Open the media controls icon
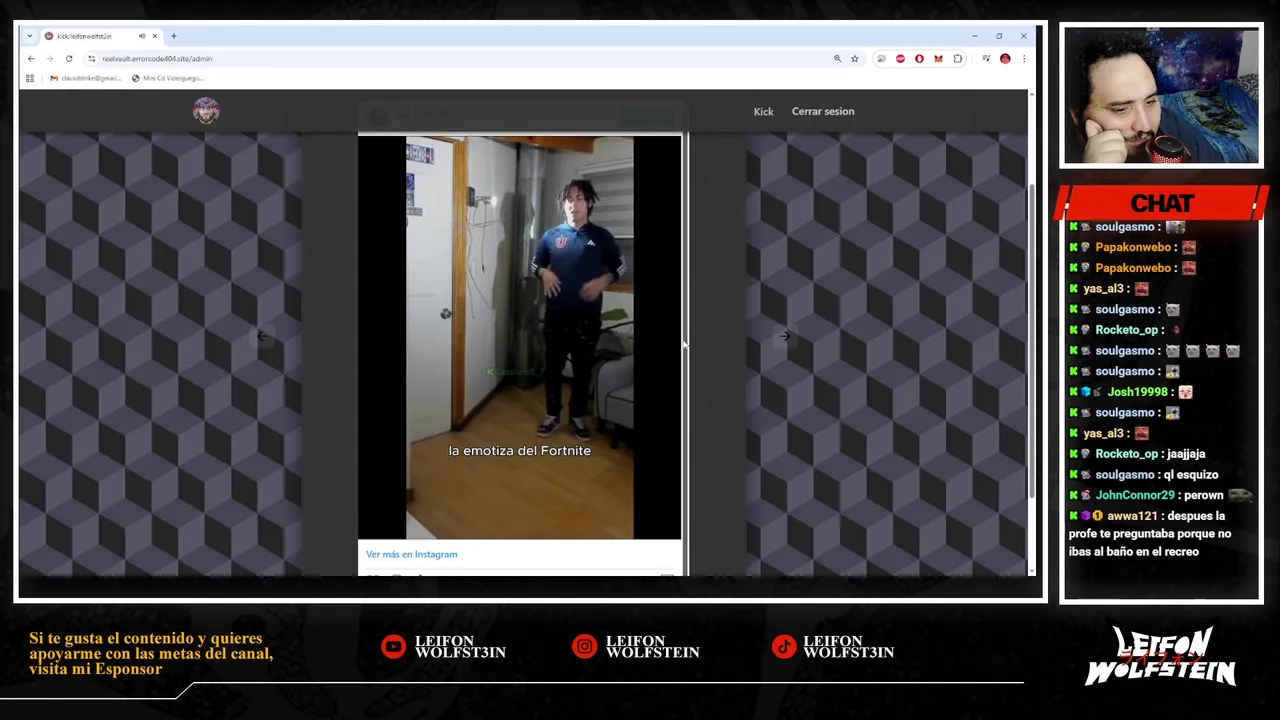Screen dimensions: 1280x720 986,59
